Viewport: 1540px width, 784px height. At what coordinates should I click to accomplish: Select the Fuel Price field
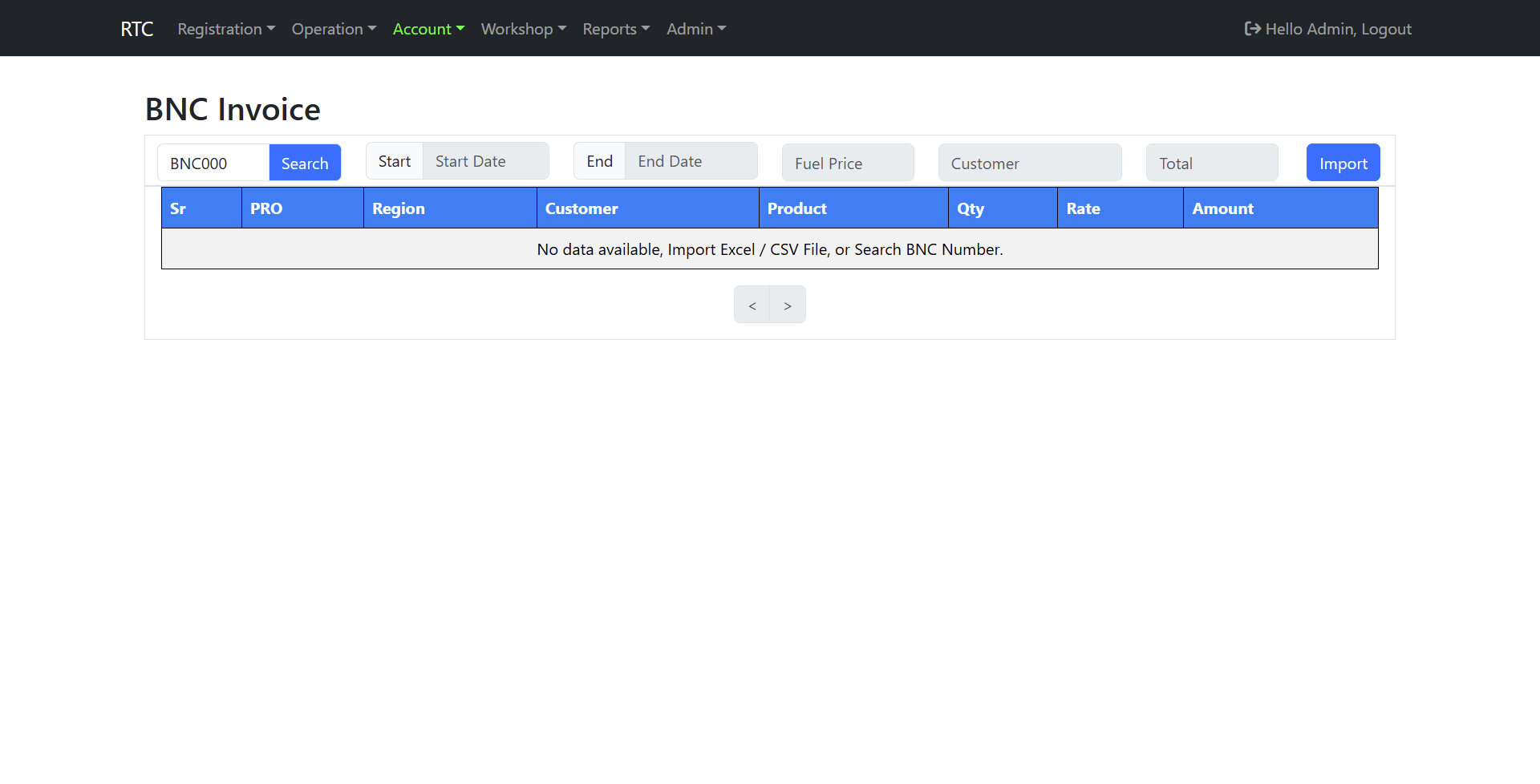click(847, 163)
